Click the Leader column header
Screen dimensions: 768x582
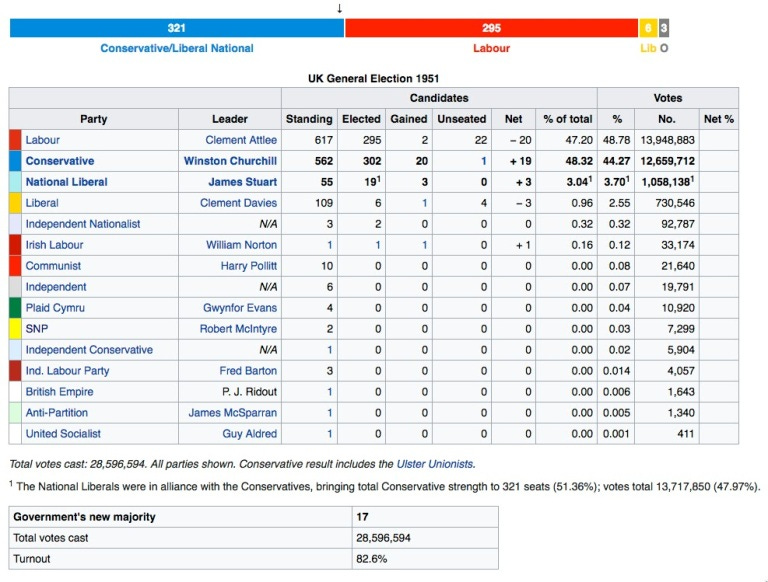coord(230,119)
